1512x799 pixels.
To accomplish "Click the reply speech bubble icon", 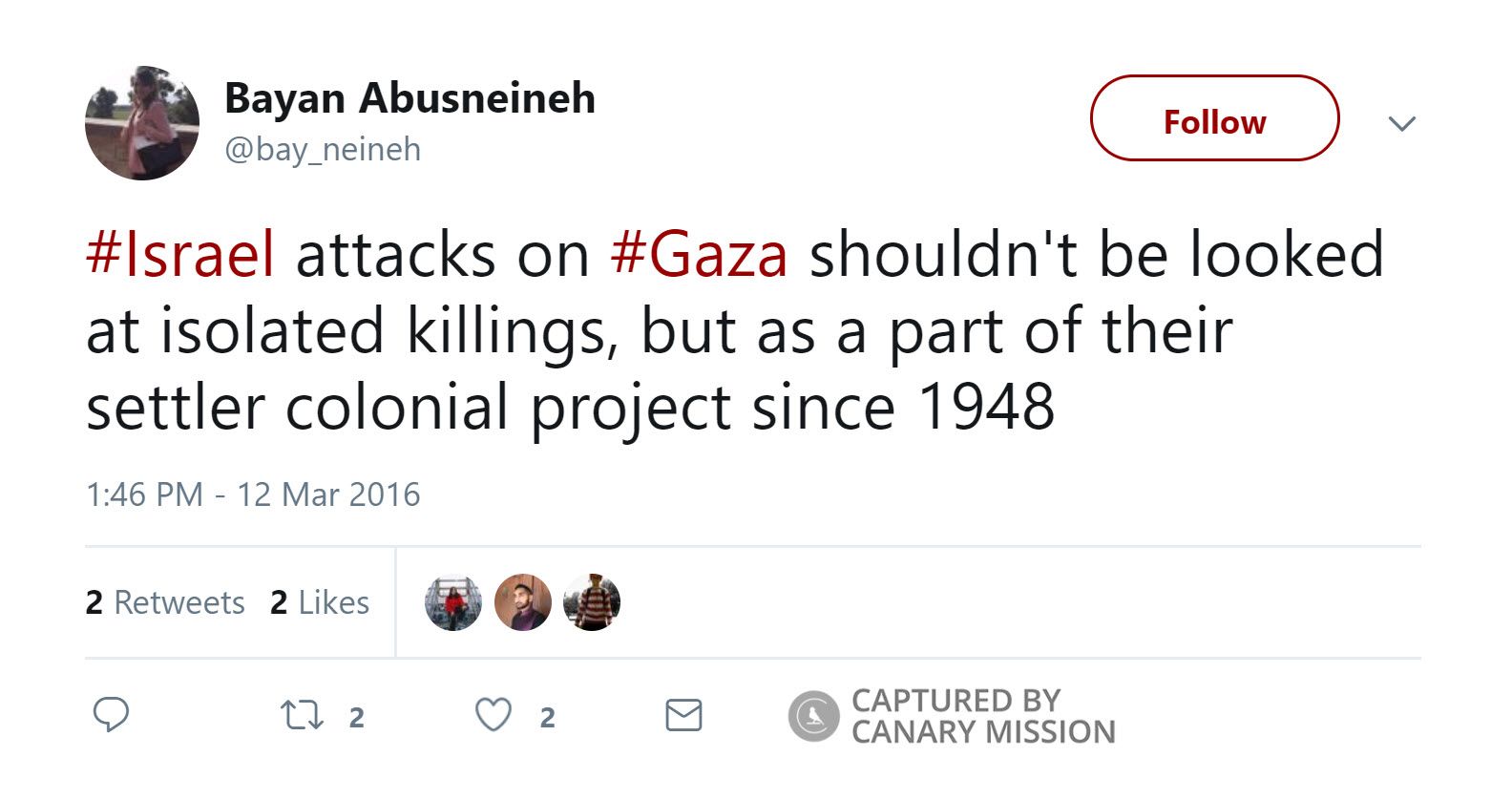I will pos(114,713).
